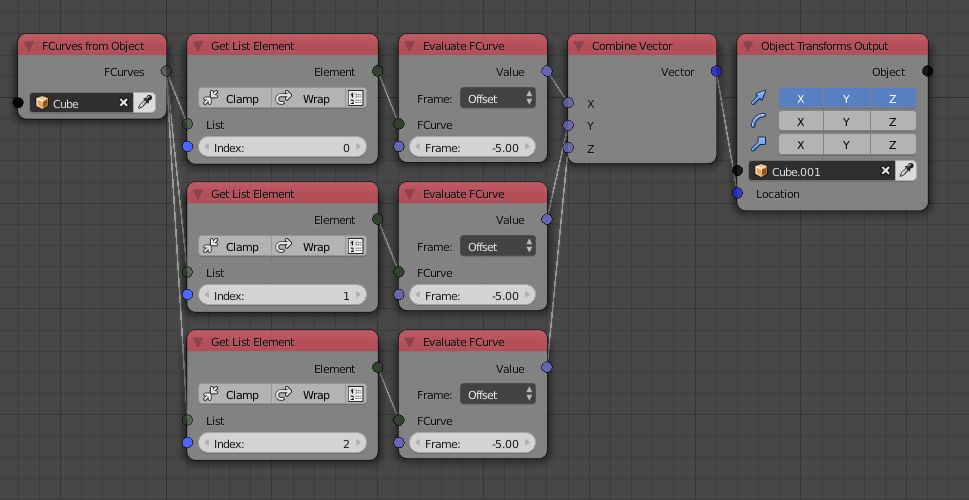Enable rotation Z in Object Transforms Output
The width and height of the screenshot is (969, 500).
[893, 121]
